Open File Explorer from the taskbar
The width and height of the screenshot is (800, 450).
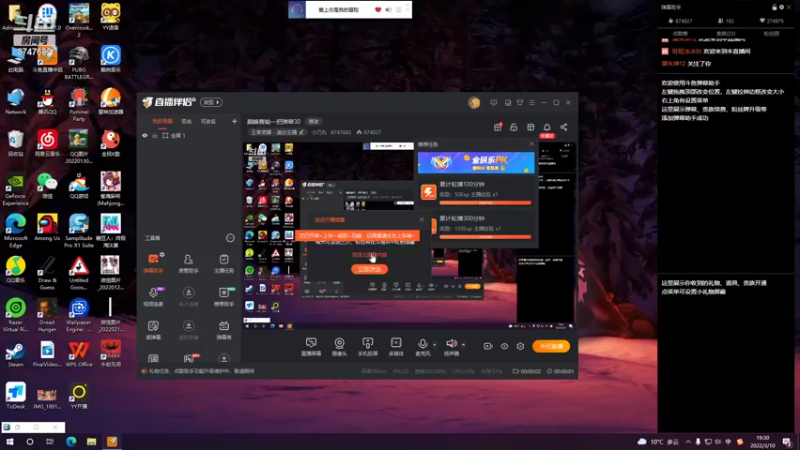91,441
